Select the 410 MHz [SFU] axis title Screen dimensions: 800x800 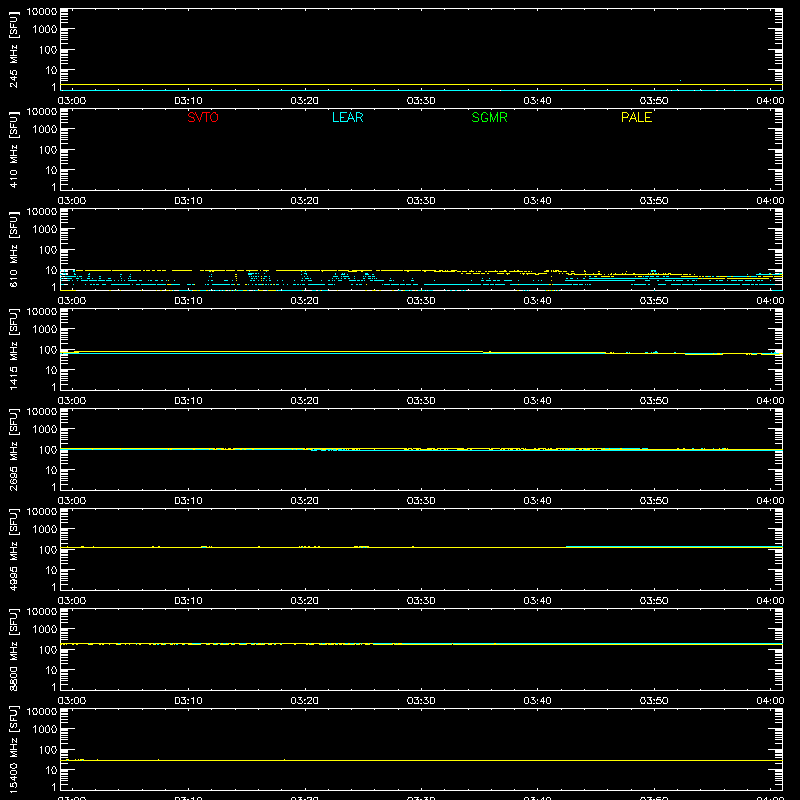point(13,149)
